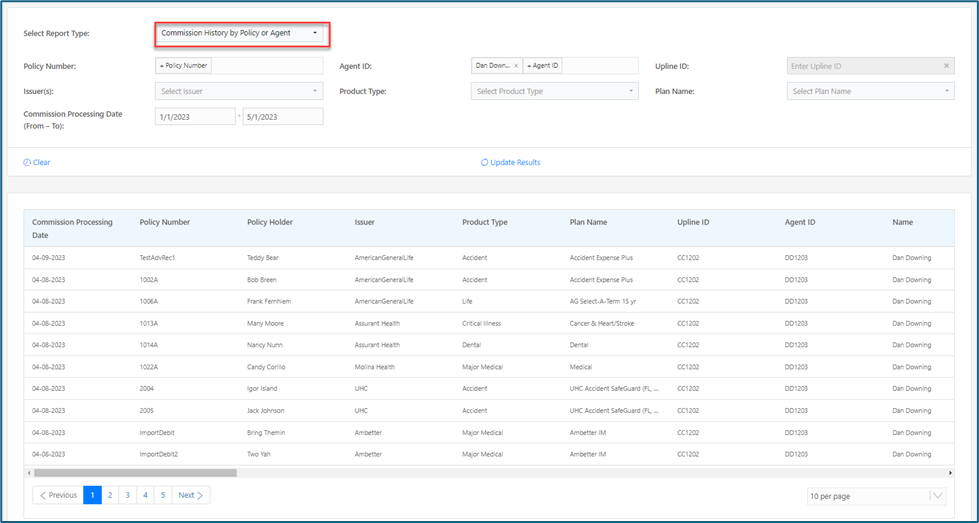Click the Clear link
The width and height of the screenshot is (979, 523).
point(37,162)
